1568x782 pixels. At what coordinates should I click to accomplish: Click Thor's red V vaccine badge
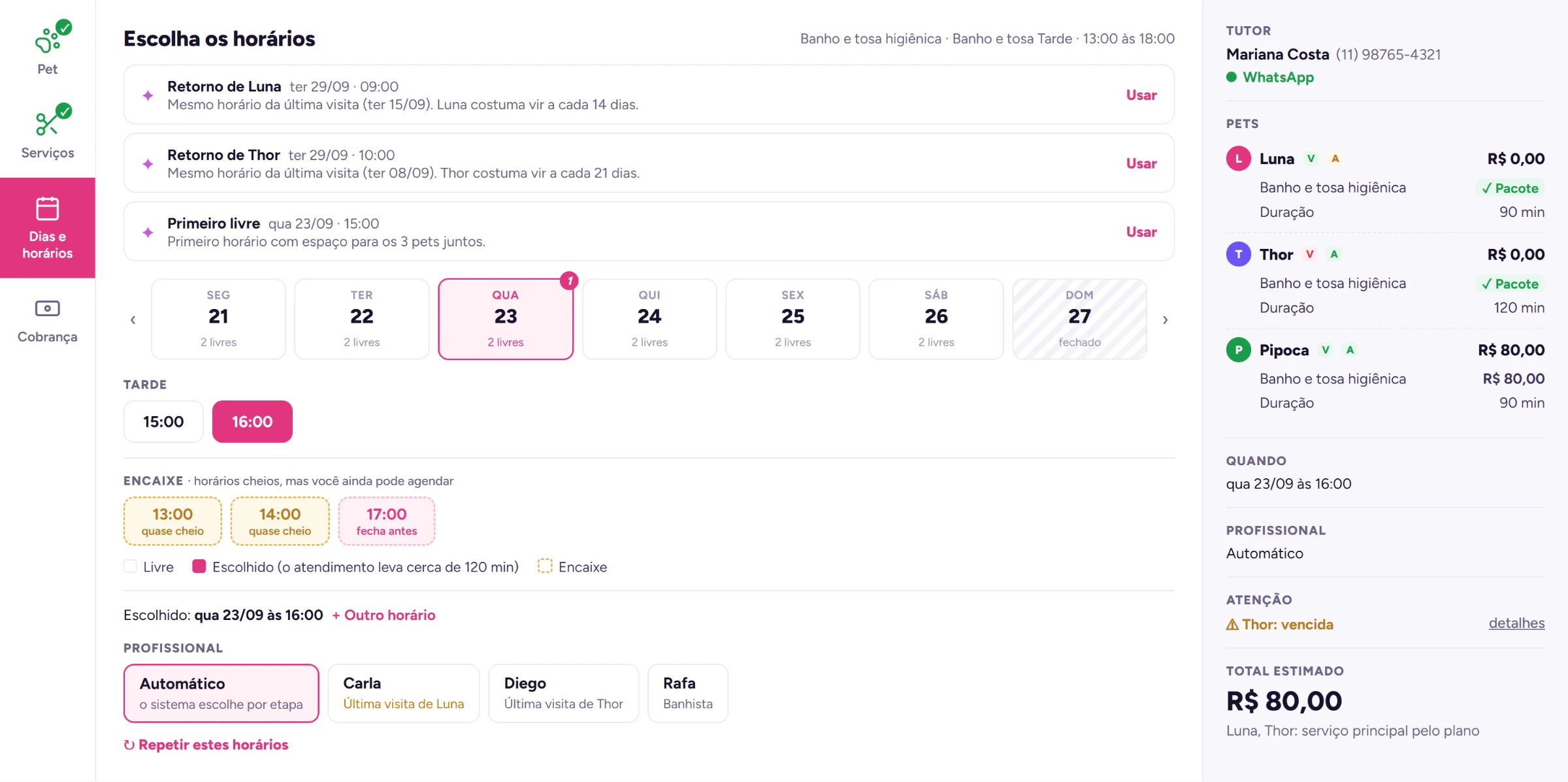1309,254
